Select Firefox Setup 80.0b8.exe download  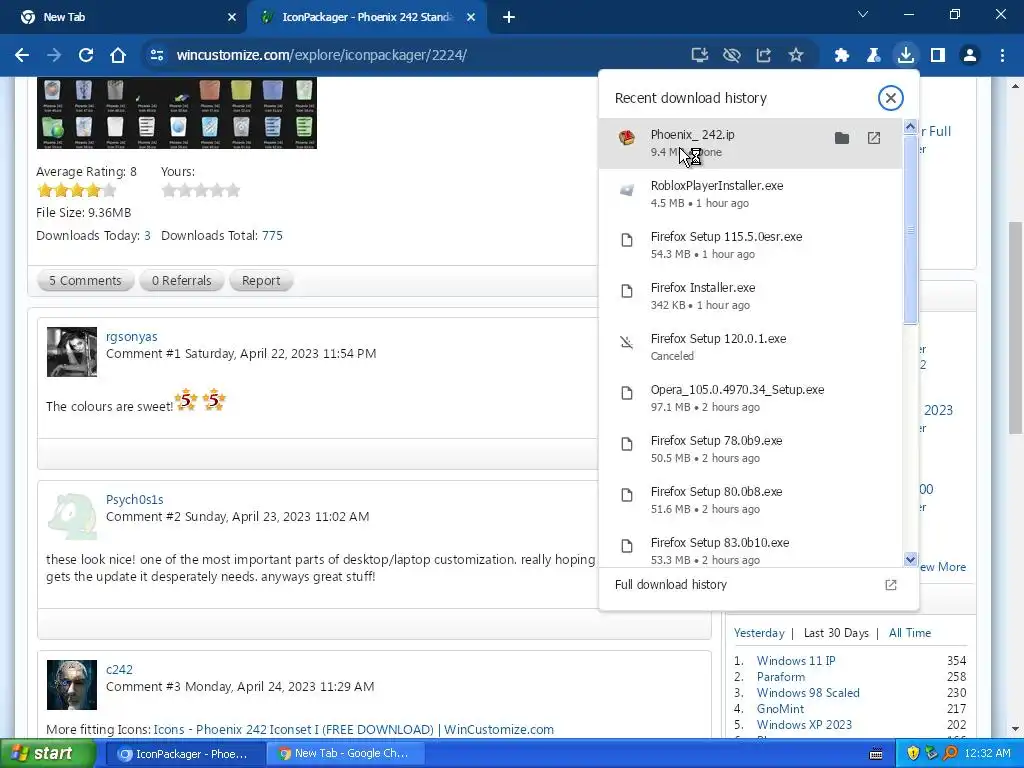coord(750,500)
